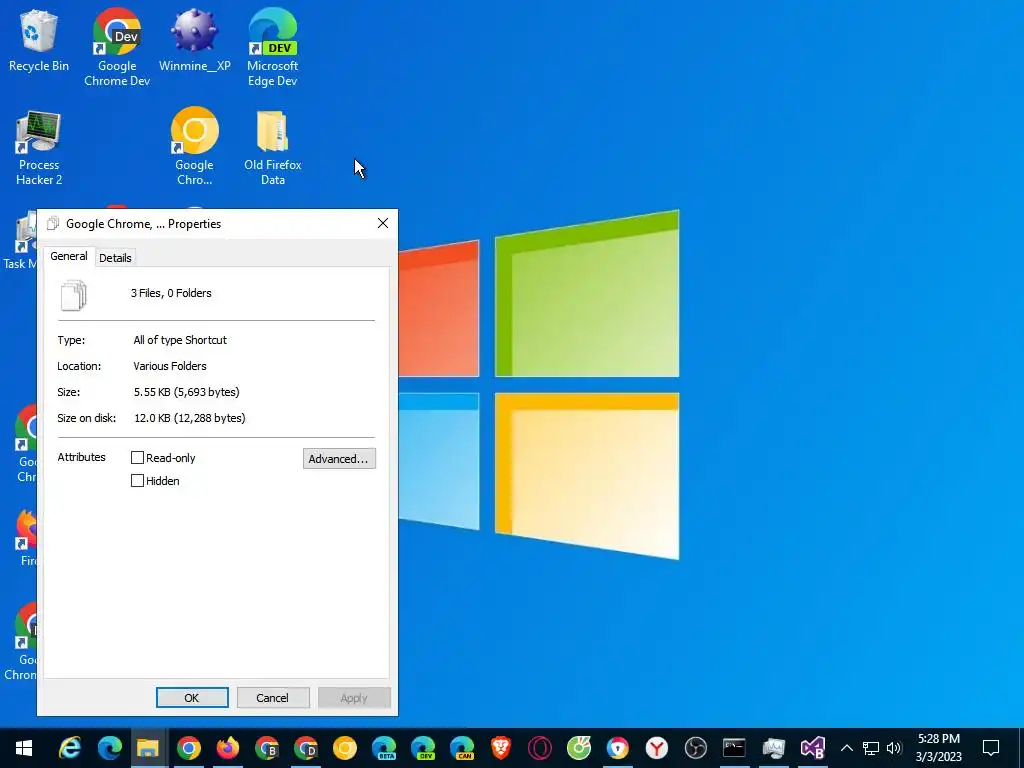This screenshot has height=768, width=1024.
Task: Click the Chrome Beta taskbar icon
Action: pyautogui.click(x=266, y=748)
